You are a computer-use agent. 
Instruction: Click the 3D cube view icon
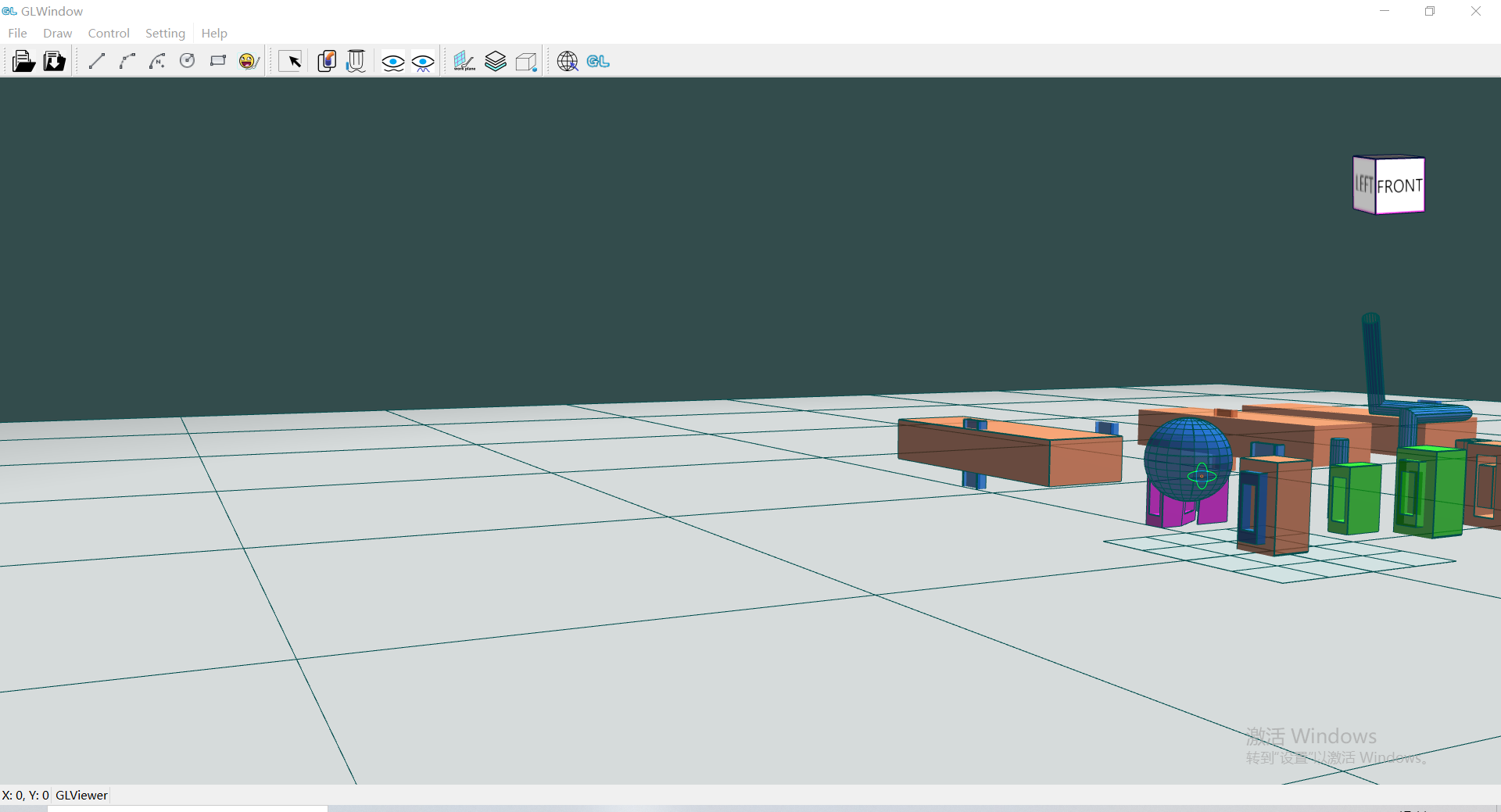pyautogui.click(x=527, y=61)
